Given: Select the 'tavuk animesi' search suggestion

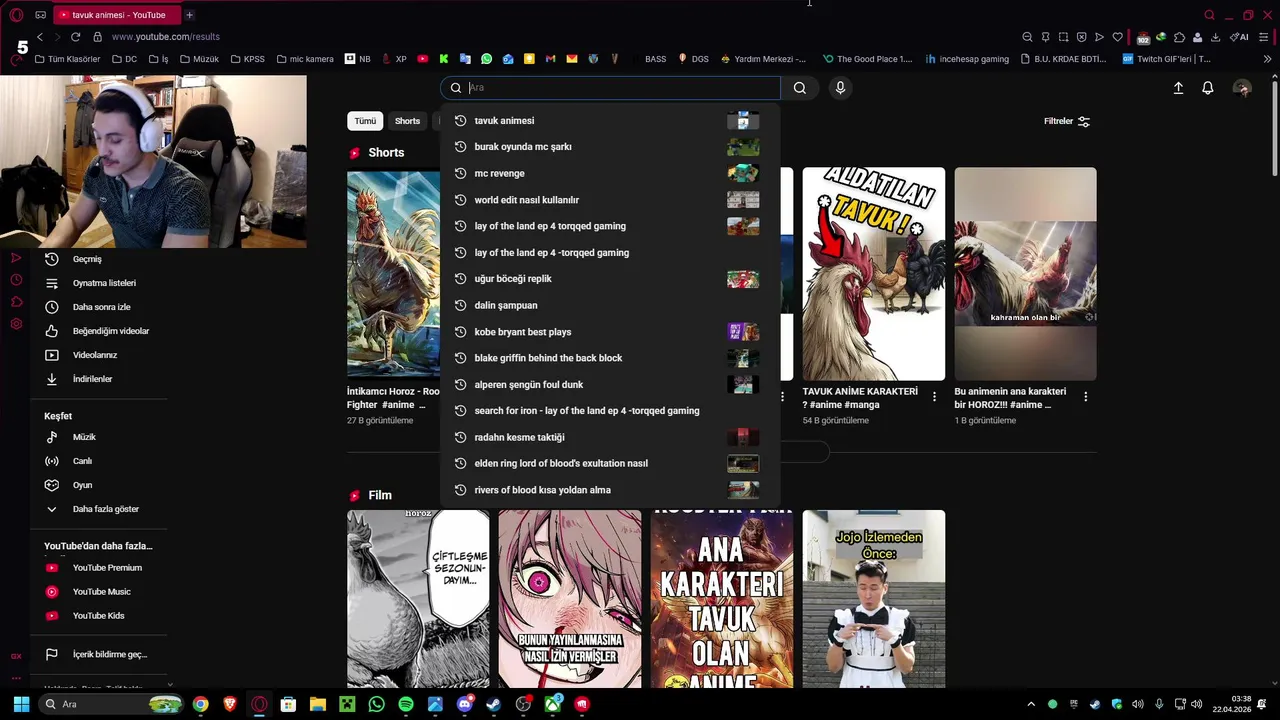Looking at the screenshot, I should [x=610, y=121].
